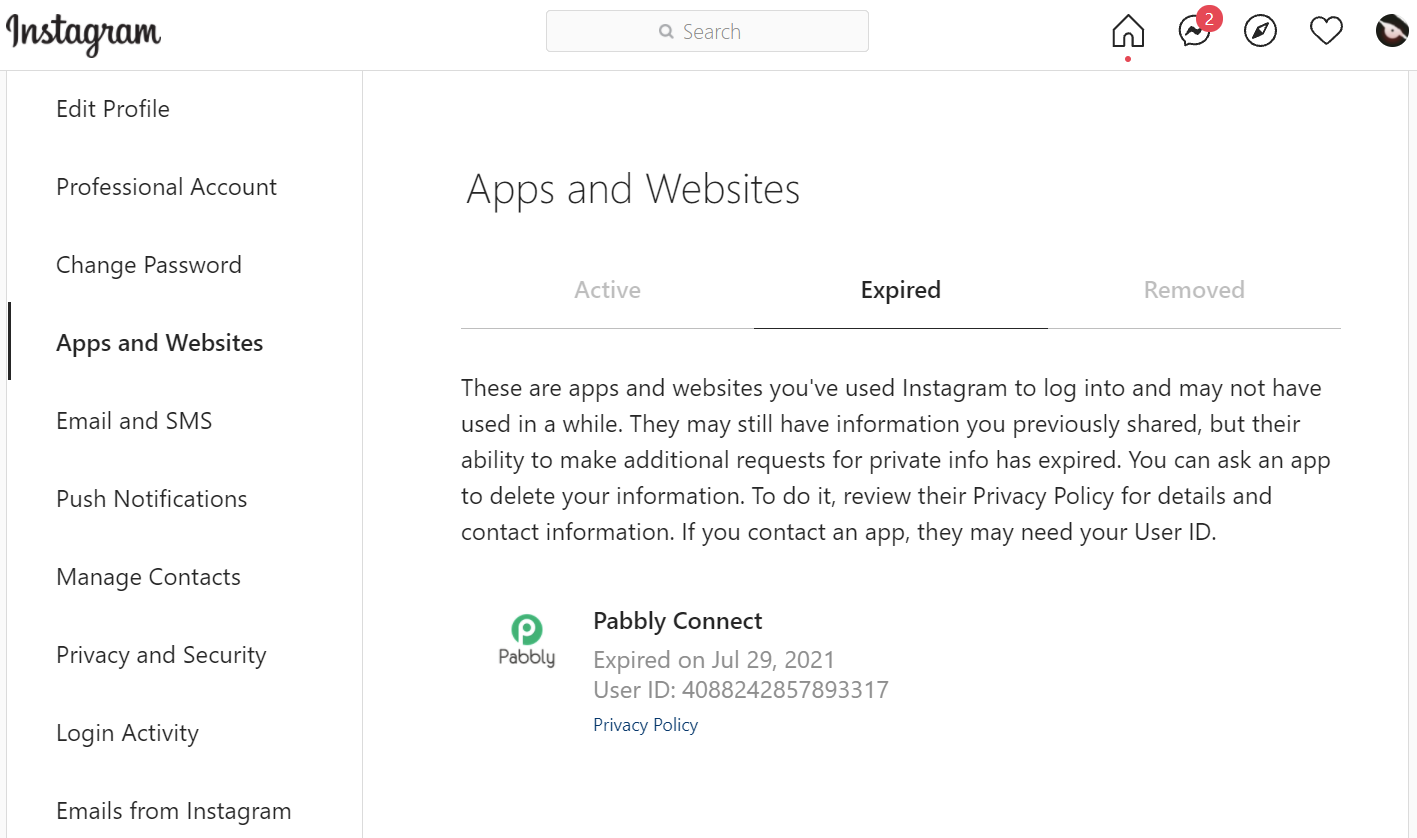Click the Pabbly app logo
The image size is (1417, 838).
tap(527, 641)
